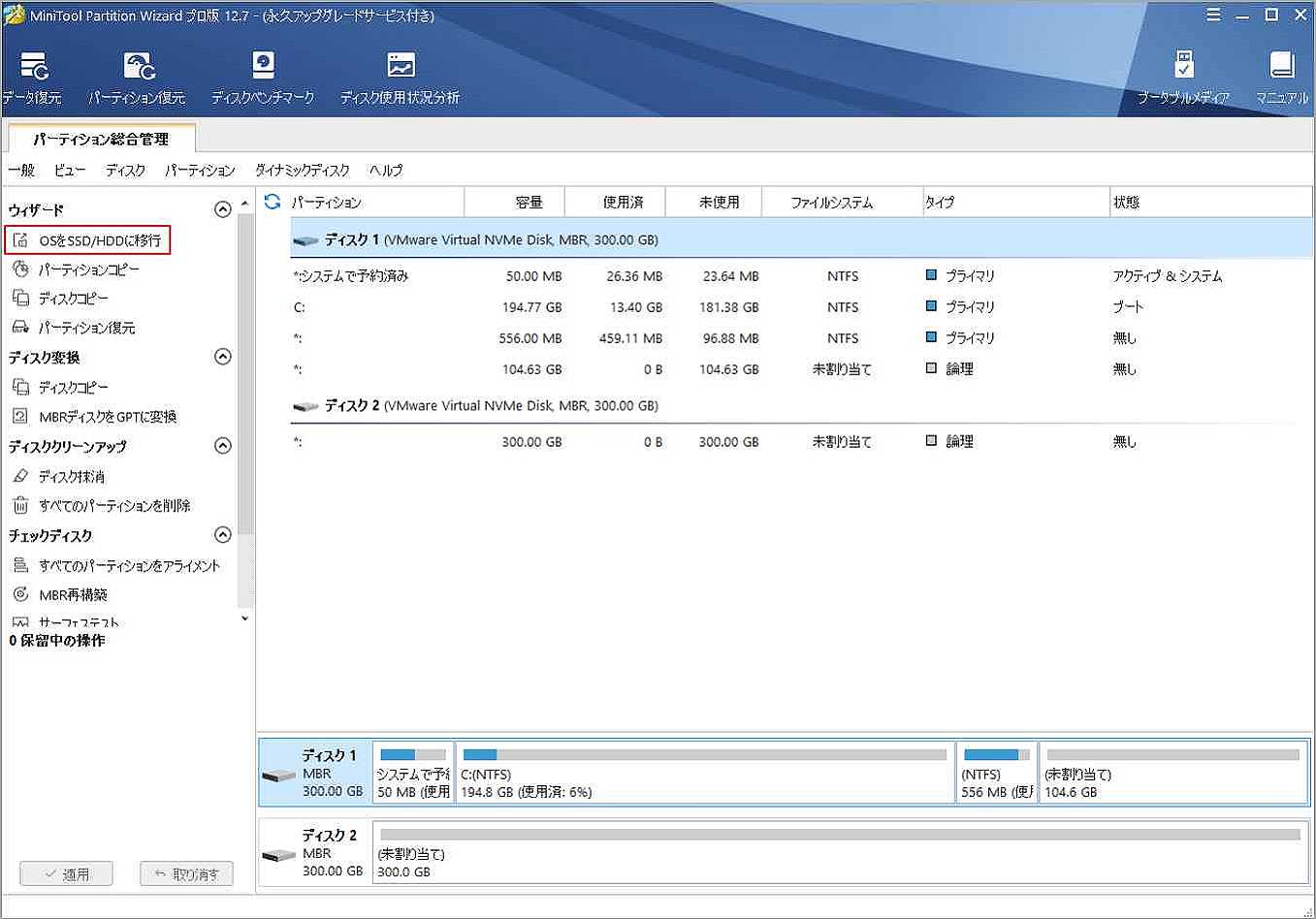Select the ディスク 2 header row in list

pyautogui.click(x=801, y=405)
